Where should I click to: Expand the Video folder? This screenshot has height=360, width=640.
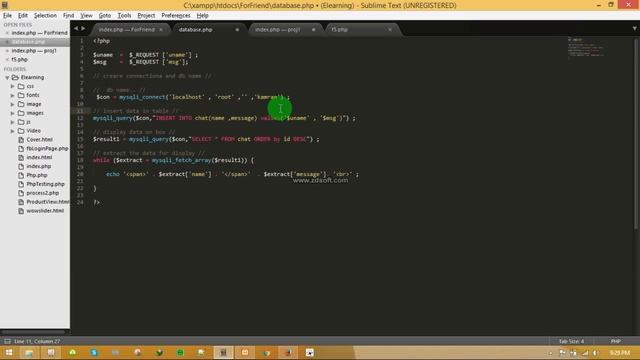point(13,131)
